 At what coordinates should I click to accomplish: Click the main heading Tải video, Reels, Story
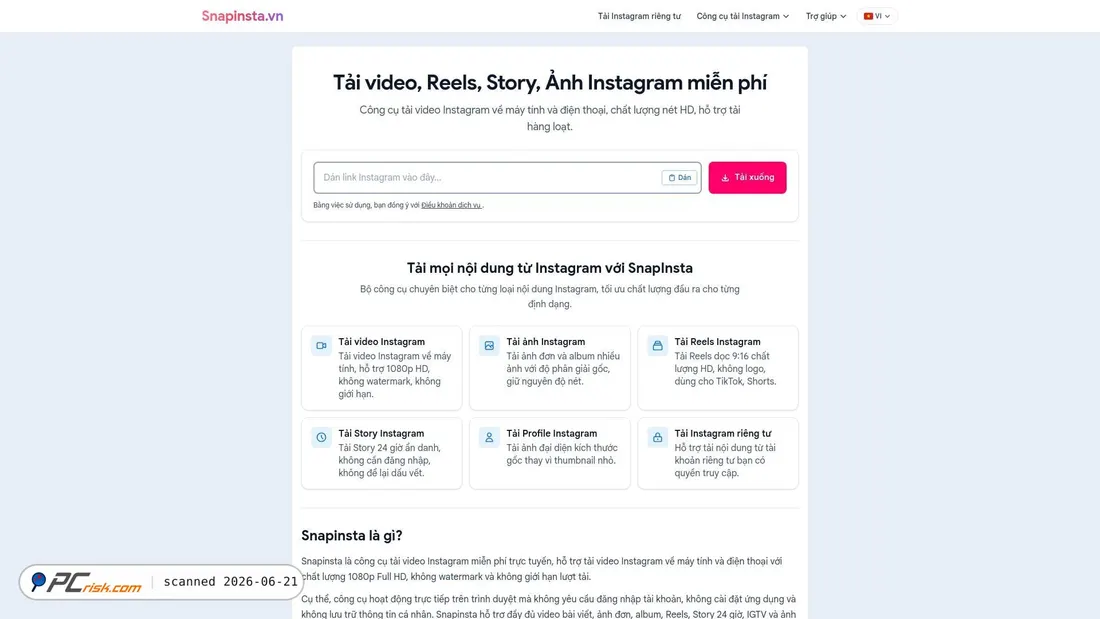(x=550, y=83)
